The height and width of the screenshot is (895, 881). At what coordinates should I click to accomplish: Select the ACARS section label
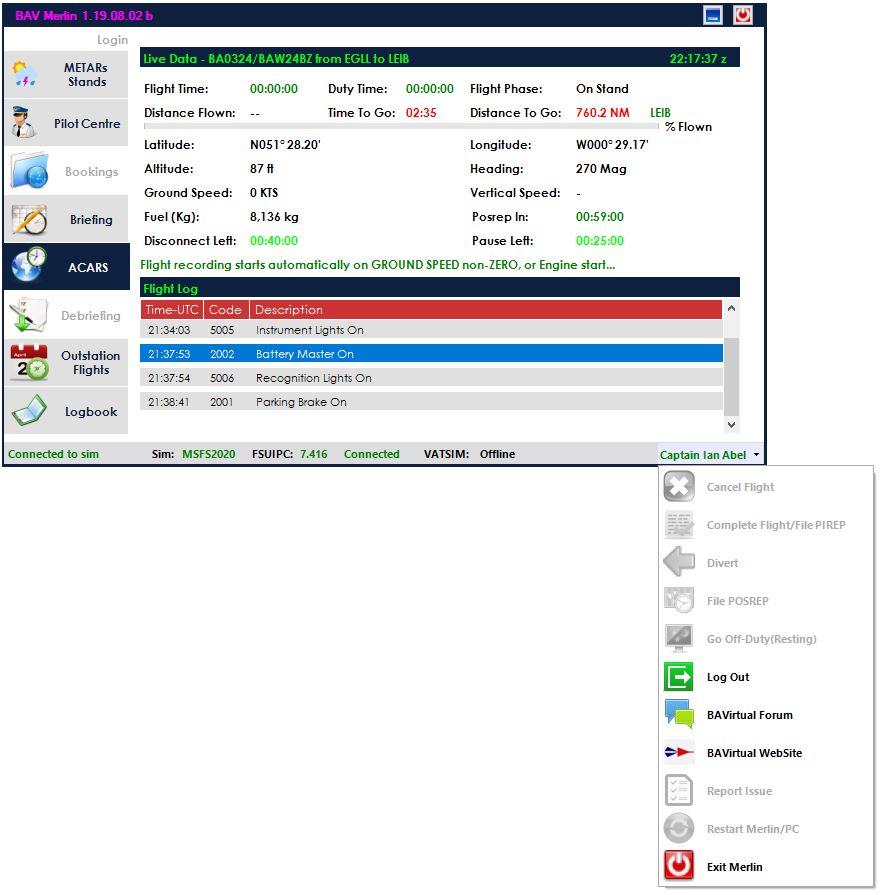[x=88, y=267]
